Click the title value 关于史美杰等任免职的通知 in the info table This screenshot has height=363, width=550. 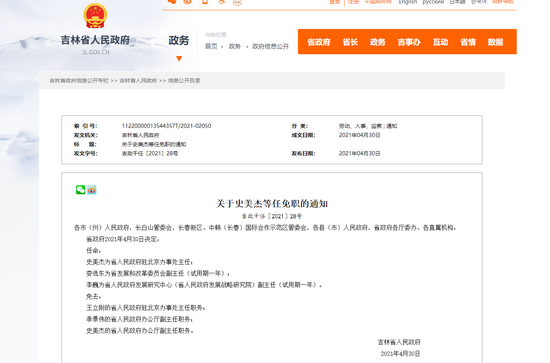pyautogui.click(x=154, y=144)
